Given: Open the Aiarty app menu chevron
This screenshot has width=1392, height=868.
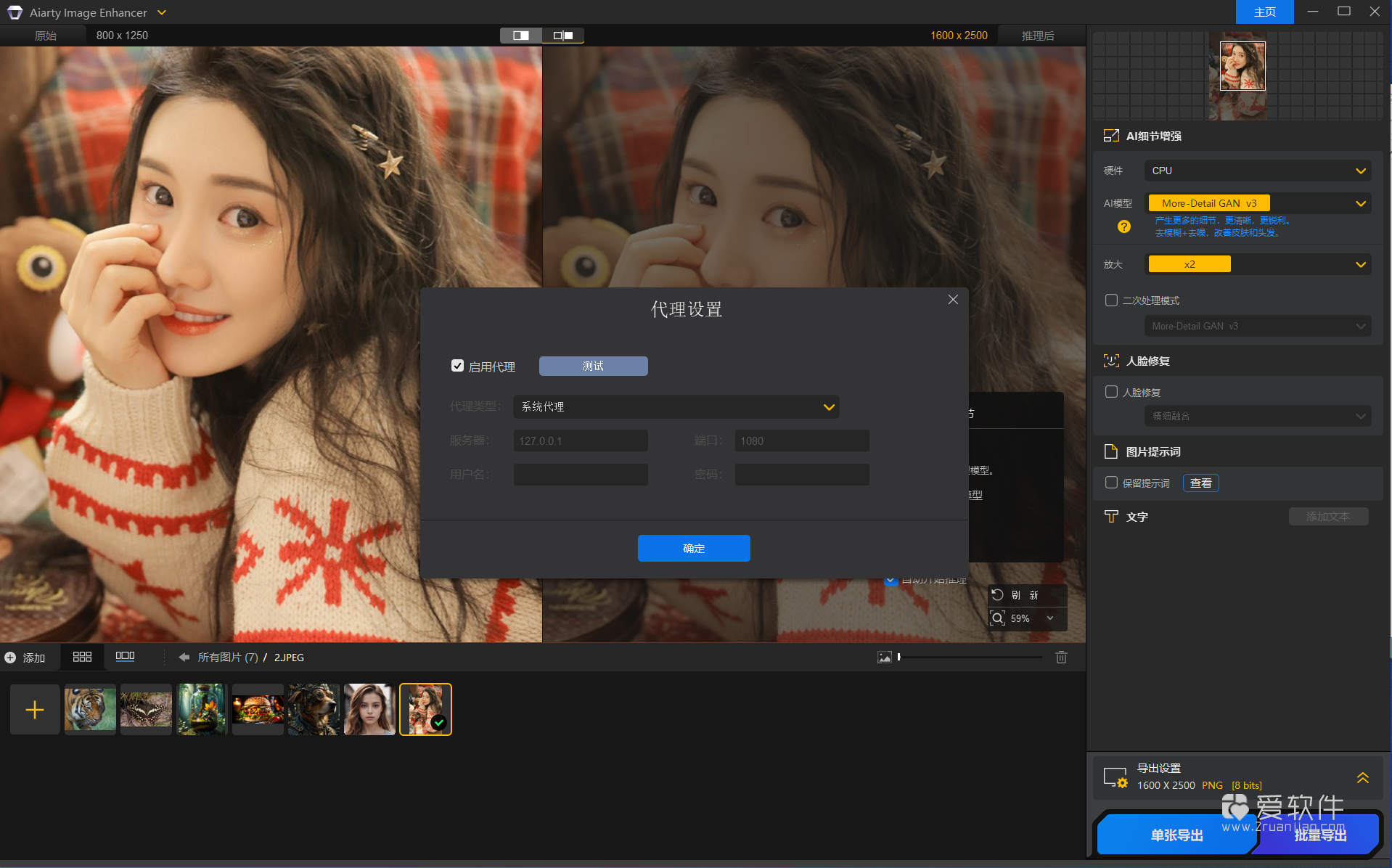Looking at the screenshot, I should (162, 12).
